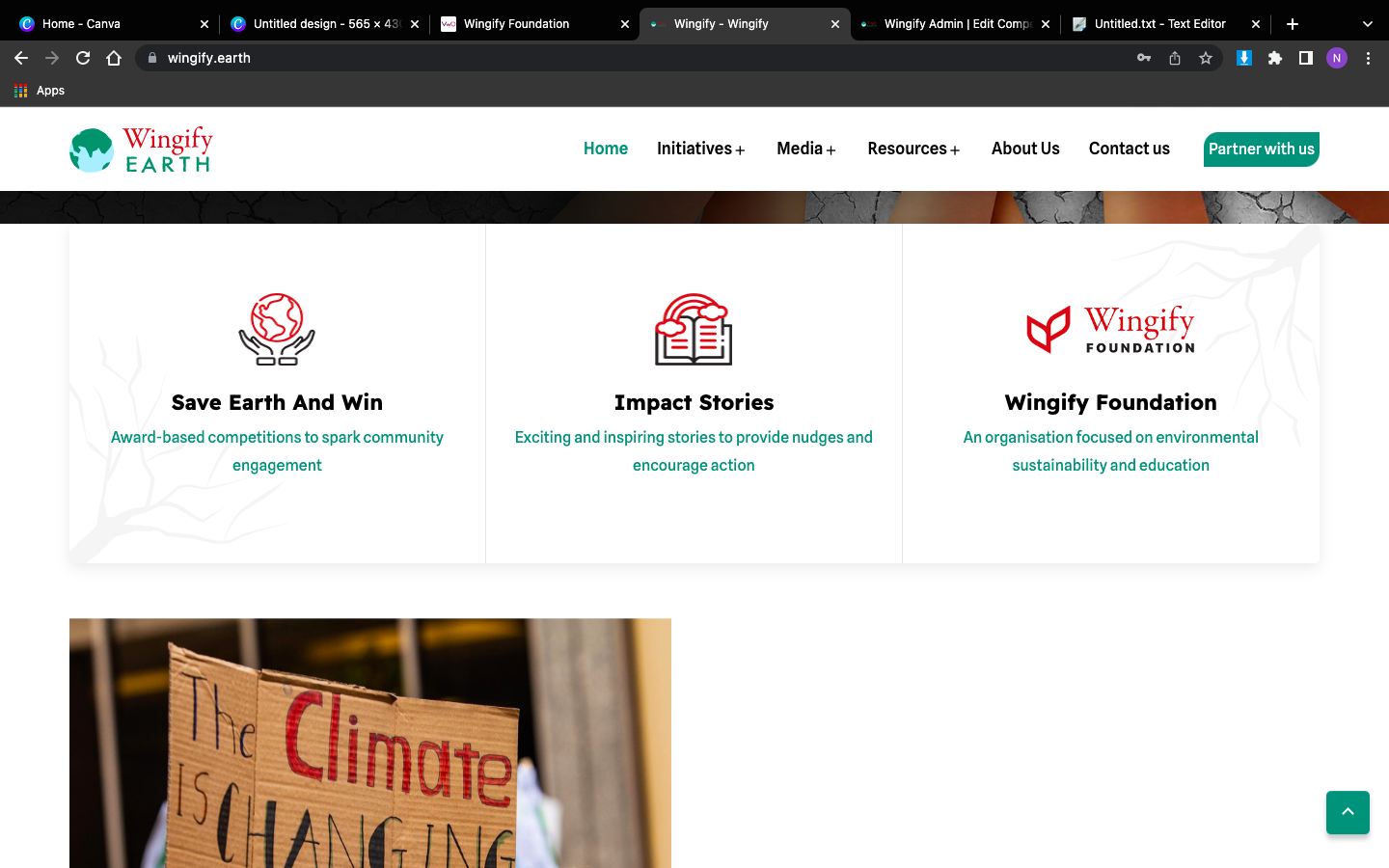Toggle the browser side panel icon
This screenshot has height=868, width=1389.
point(1306,58)
